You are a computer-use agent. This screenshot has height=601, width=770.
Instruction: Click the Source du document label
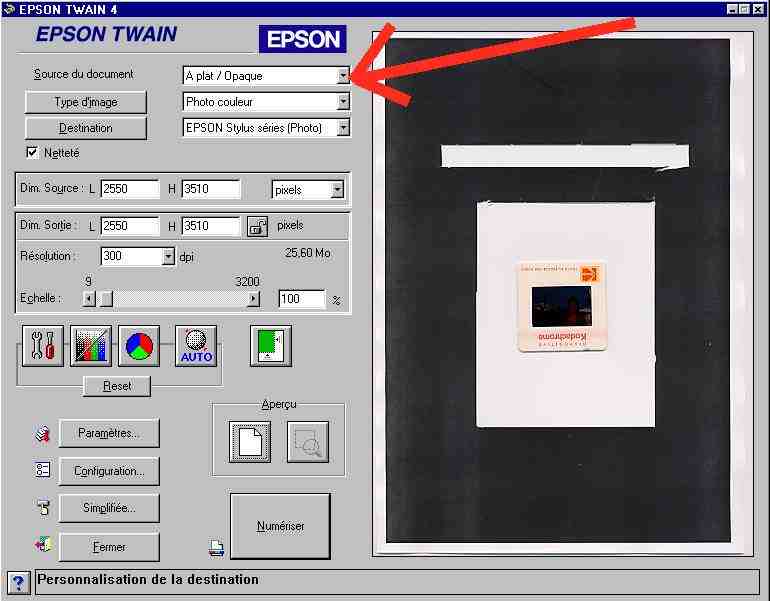pyautogui.click(x=83, y=74)
